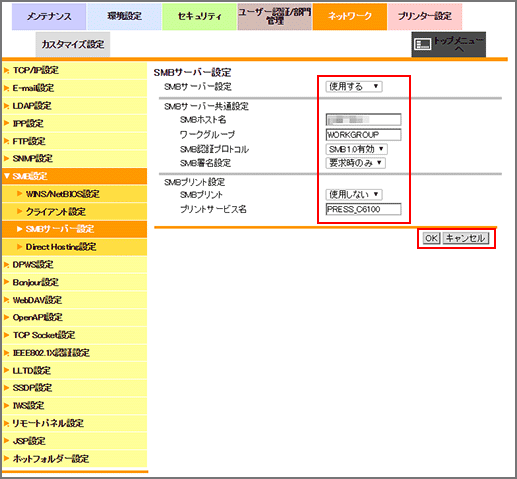Open the プリンター設定 tab
Screen dimensions: 517x479
(x=425, y=17)
